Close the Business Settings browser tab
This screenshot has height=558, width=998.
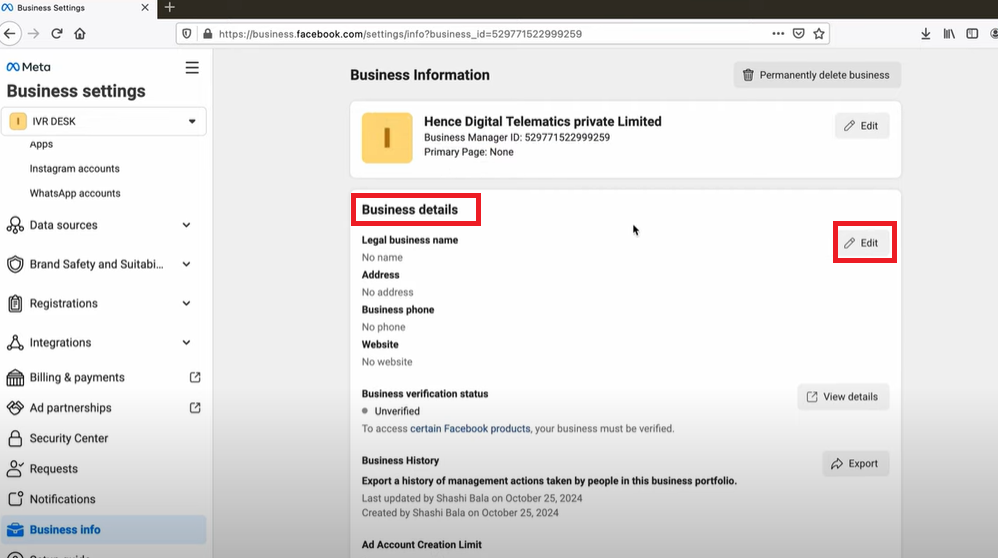(145, 8)
